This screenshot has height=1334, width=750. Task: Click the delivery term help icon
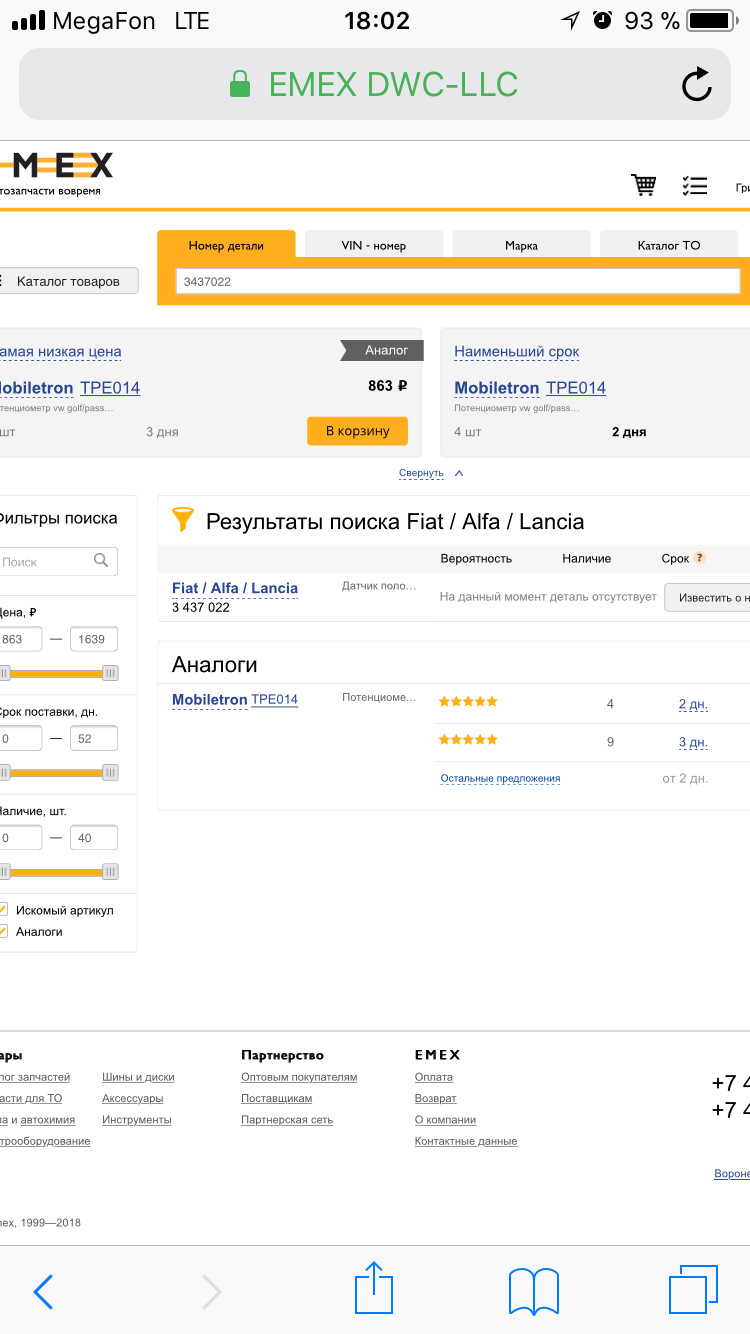[x=700, y=558]
